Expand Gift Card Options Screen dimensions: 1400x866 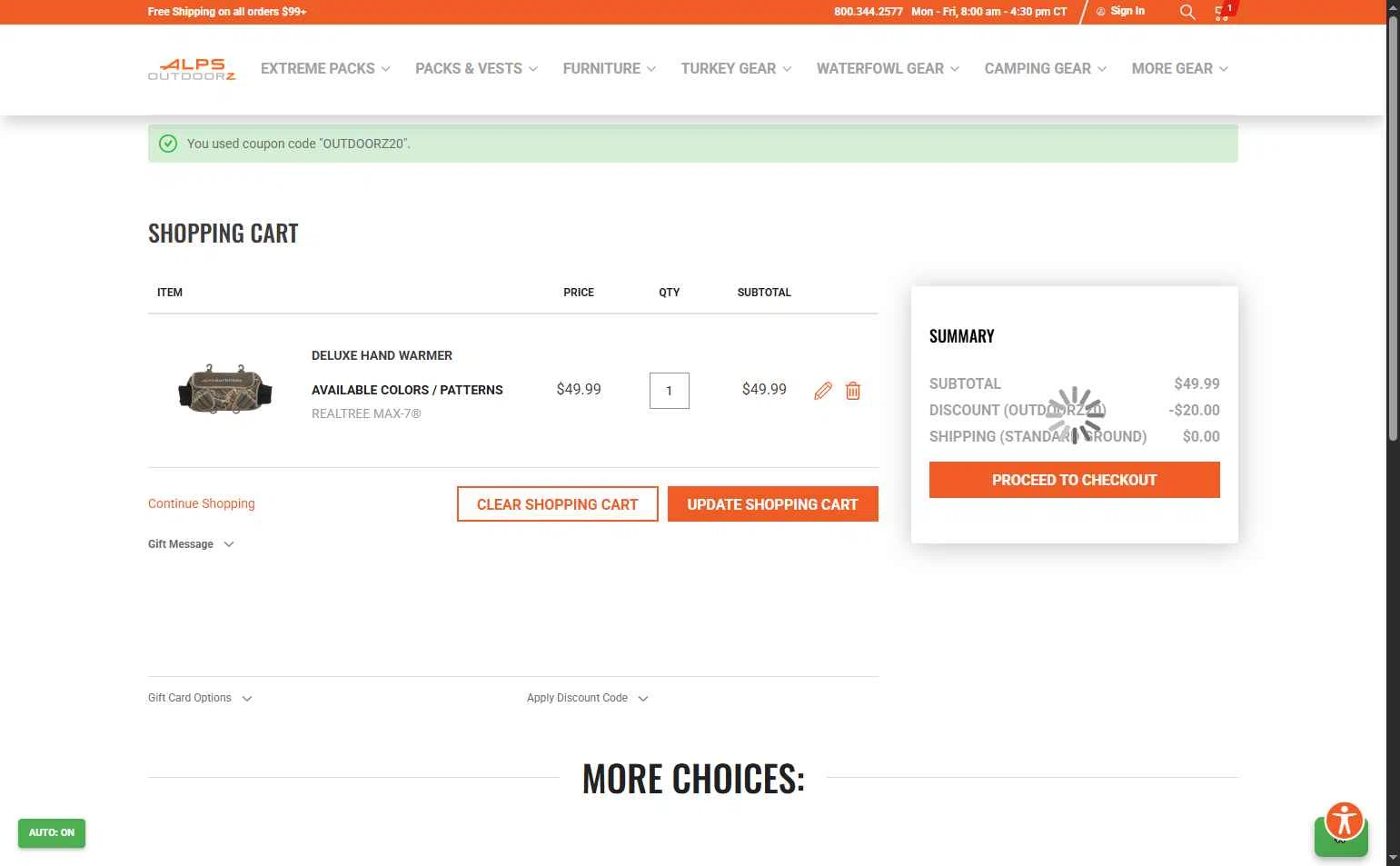tap(200, 698)
